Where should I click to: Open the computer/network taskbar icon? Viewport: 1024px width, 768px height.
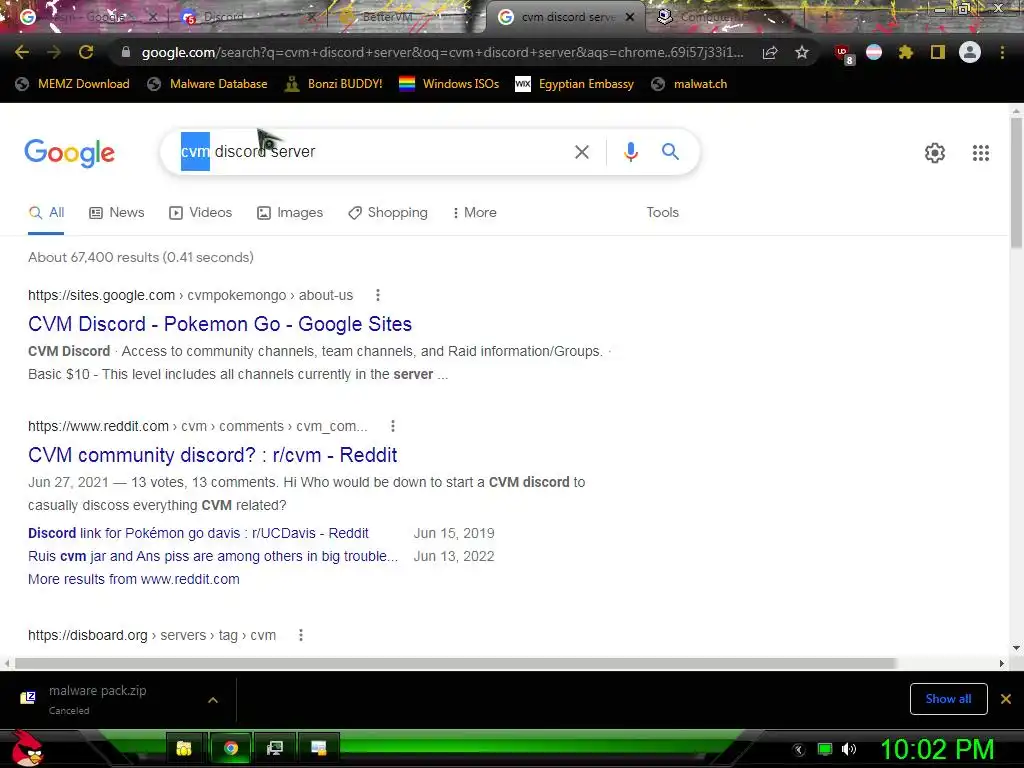pos(275,748)
